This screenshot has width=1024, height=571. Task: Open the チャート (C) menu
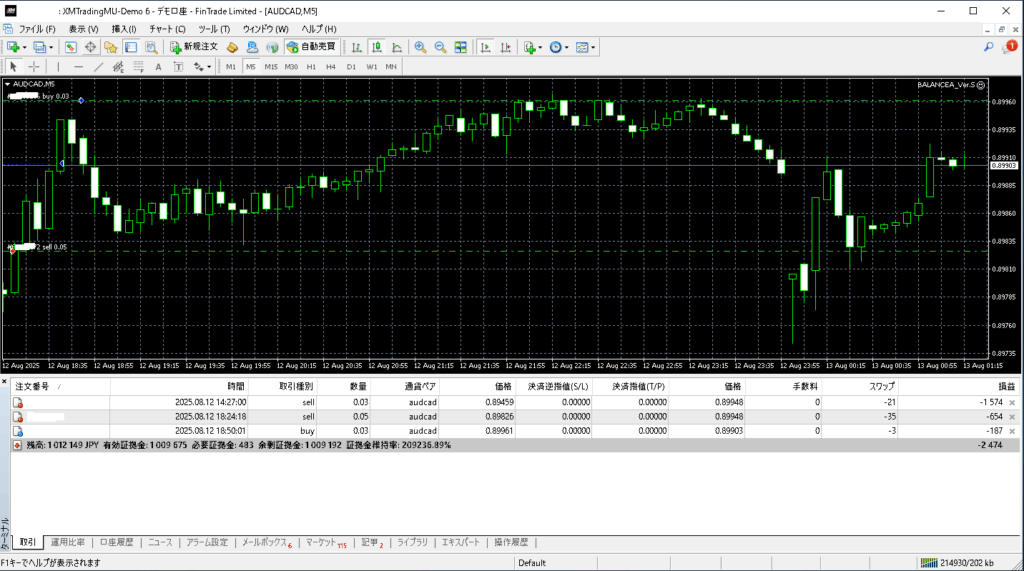click(167, 29)
